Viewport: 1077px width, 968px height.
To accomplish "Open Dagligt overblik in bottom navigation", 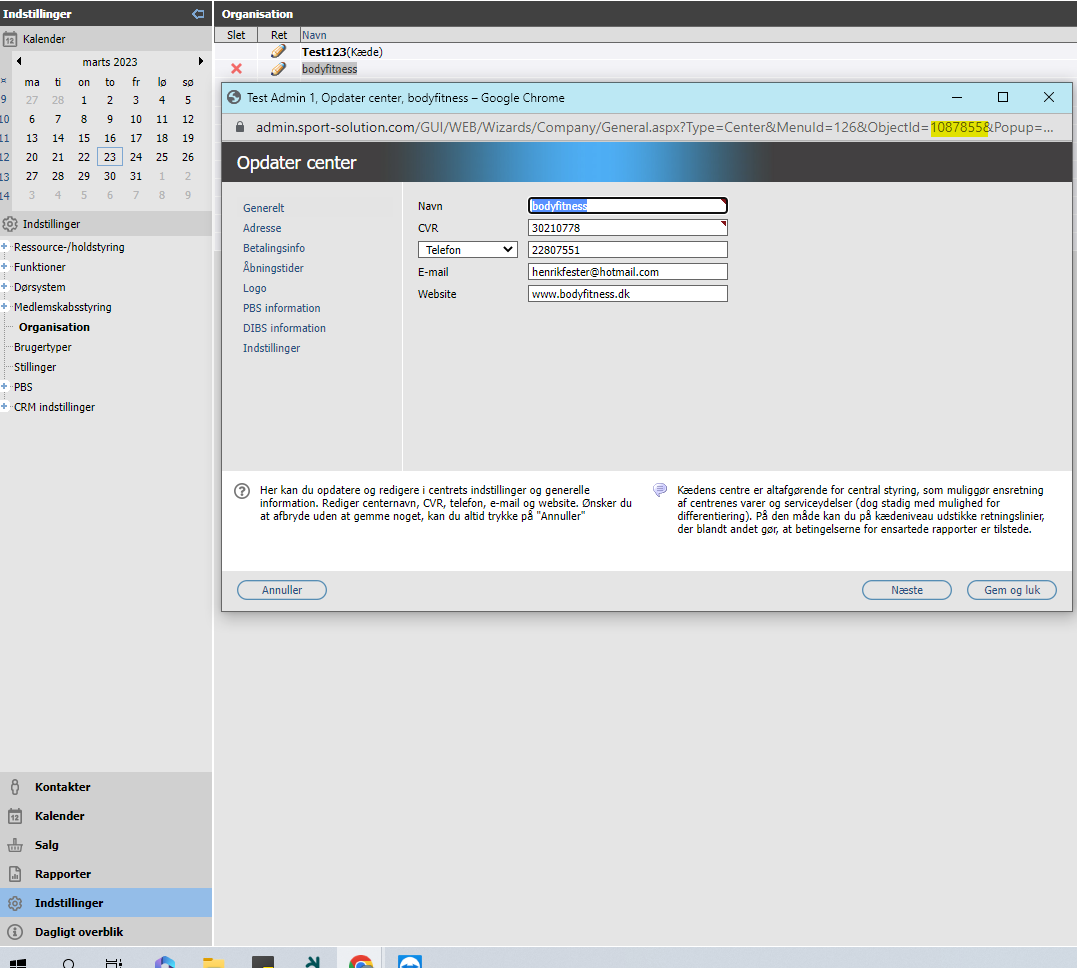I will tap(106, 932).
